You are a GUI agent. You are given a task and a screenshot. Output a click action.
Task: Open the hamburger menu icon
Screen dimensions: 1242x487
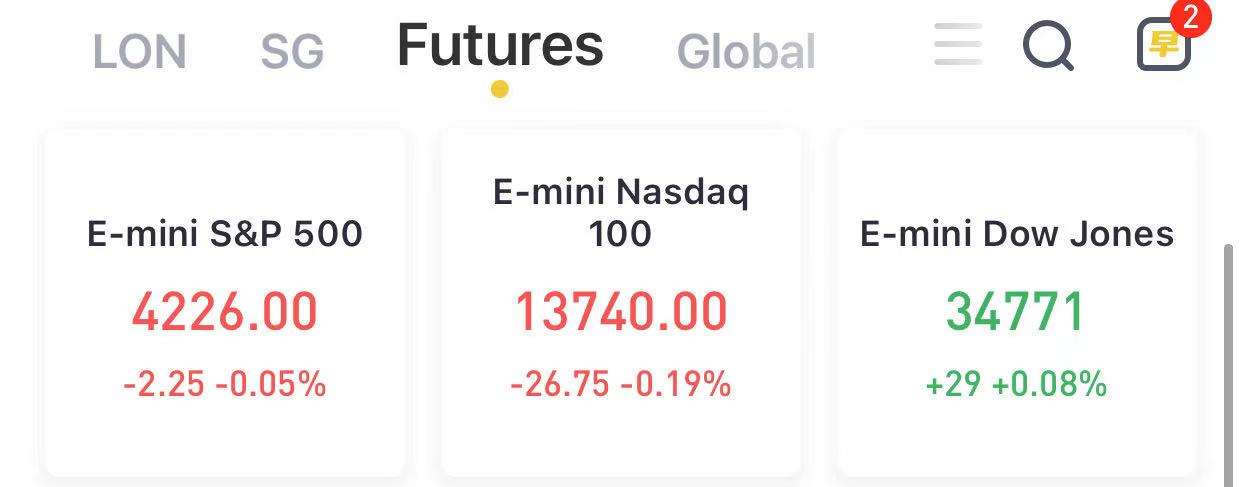(958, 44)
